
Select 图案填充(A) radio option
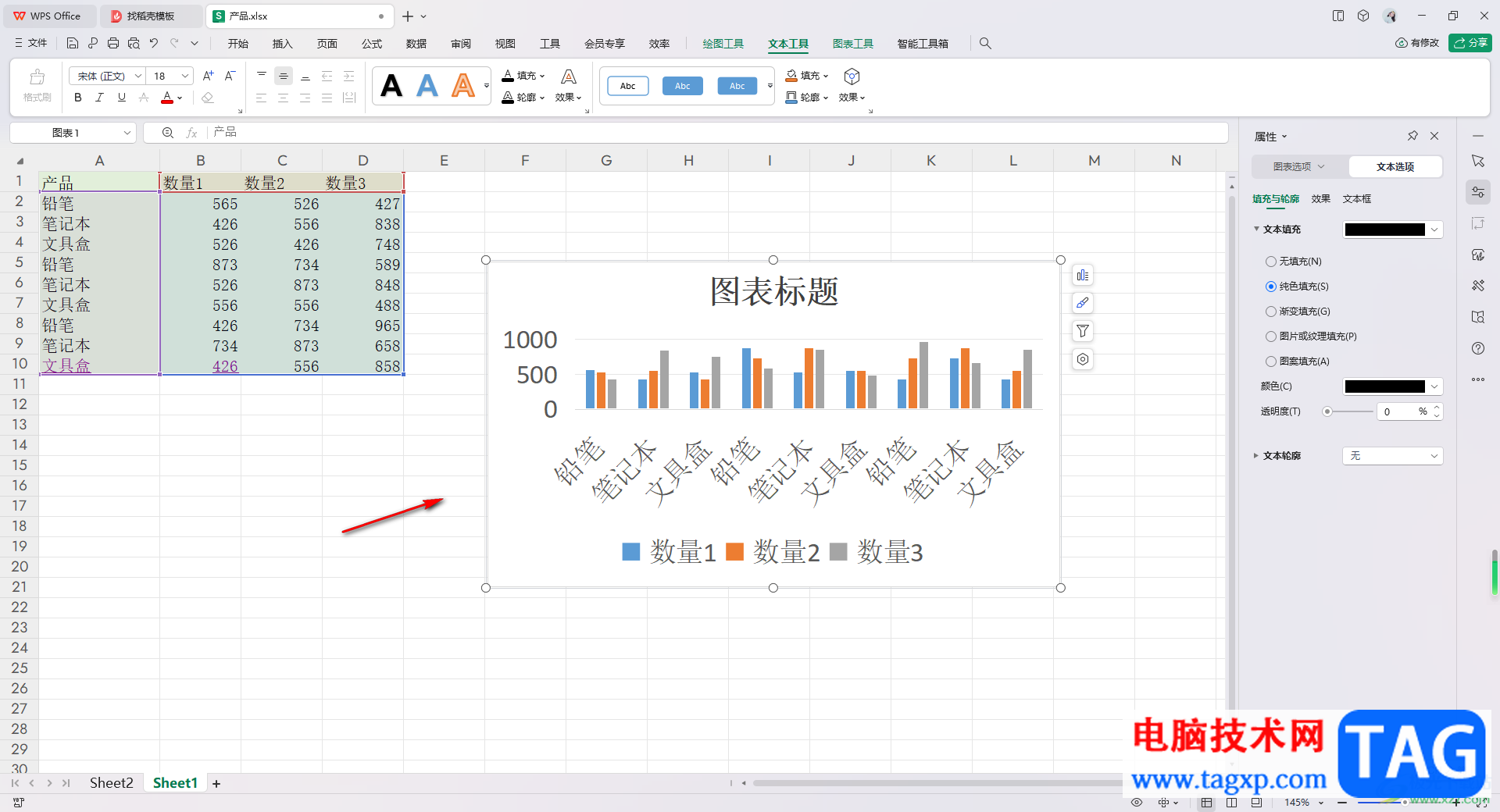[1271, 361]
